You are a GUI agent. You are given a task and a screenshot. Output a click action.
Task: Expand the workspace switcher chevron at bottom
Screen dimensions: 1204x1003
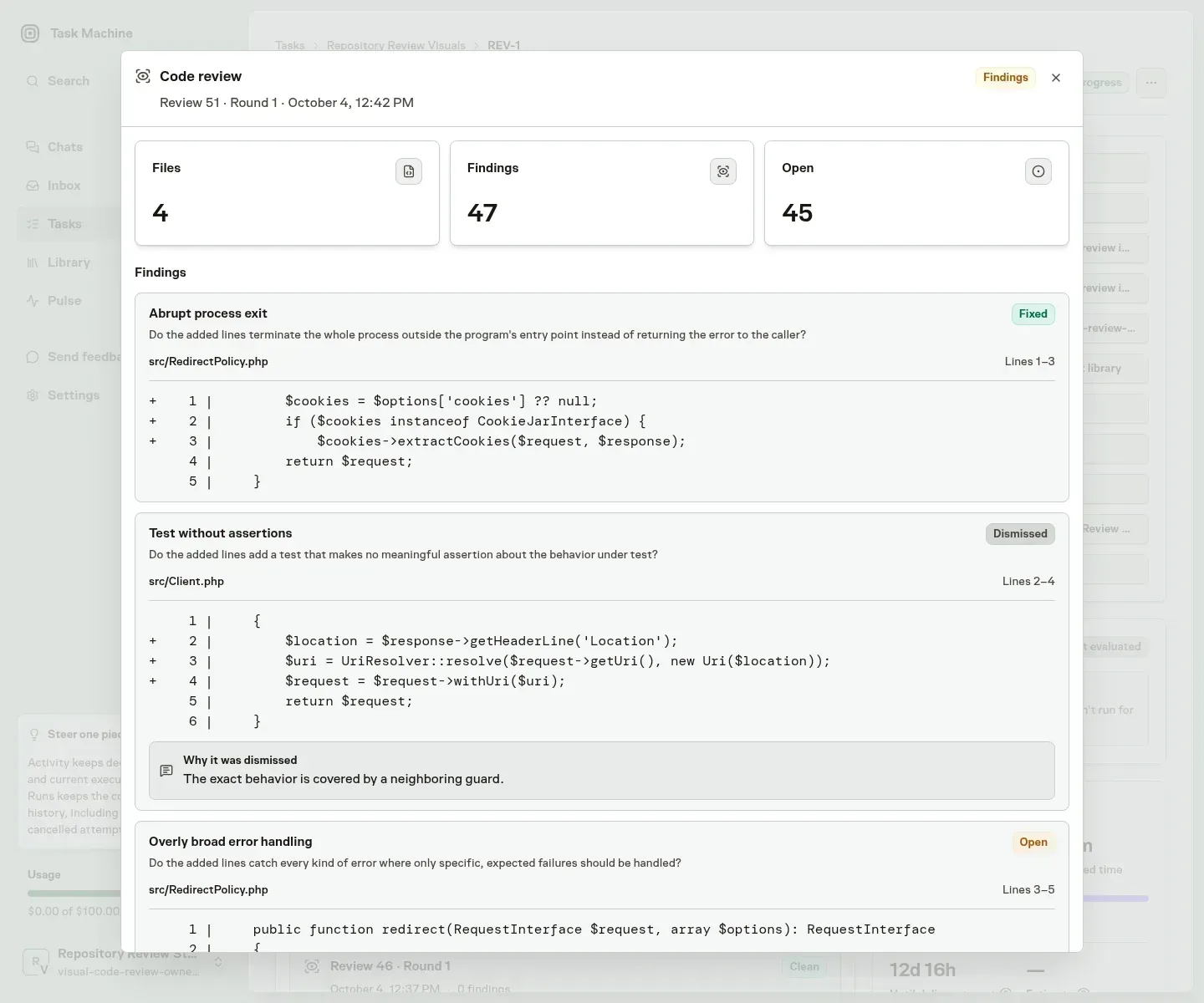click(218, 962)
